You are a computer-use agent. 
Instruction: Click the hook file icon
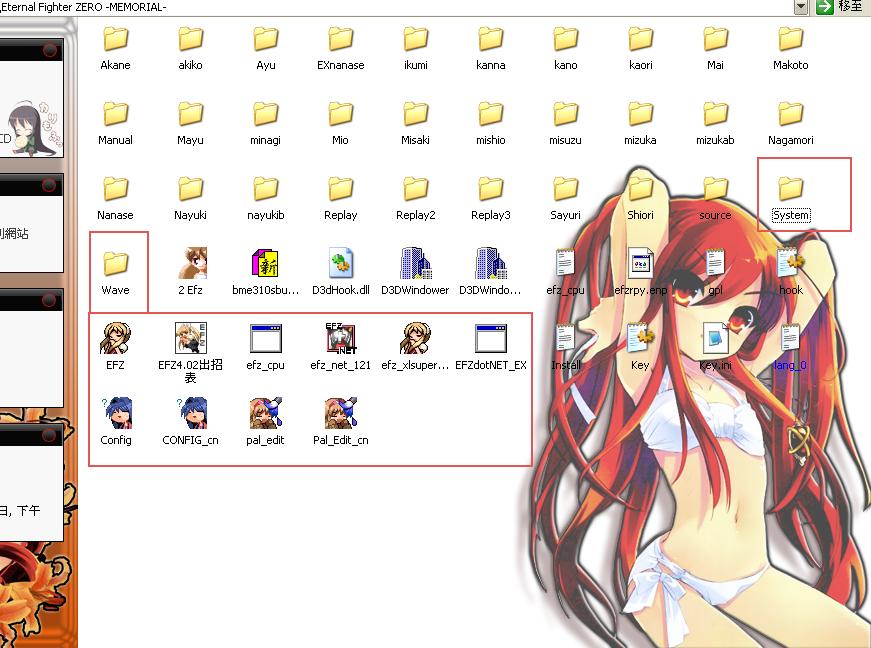click(x=790, y=264)
